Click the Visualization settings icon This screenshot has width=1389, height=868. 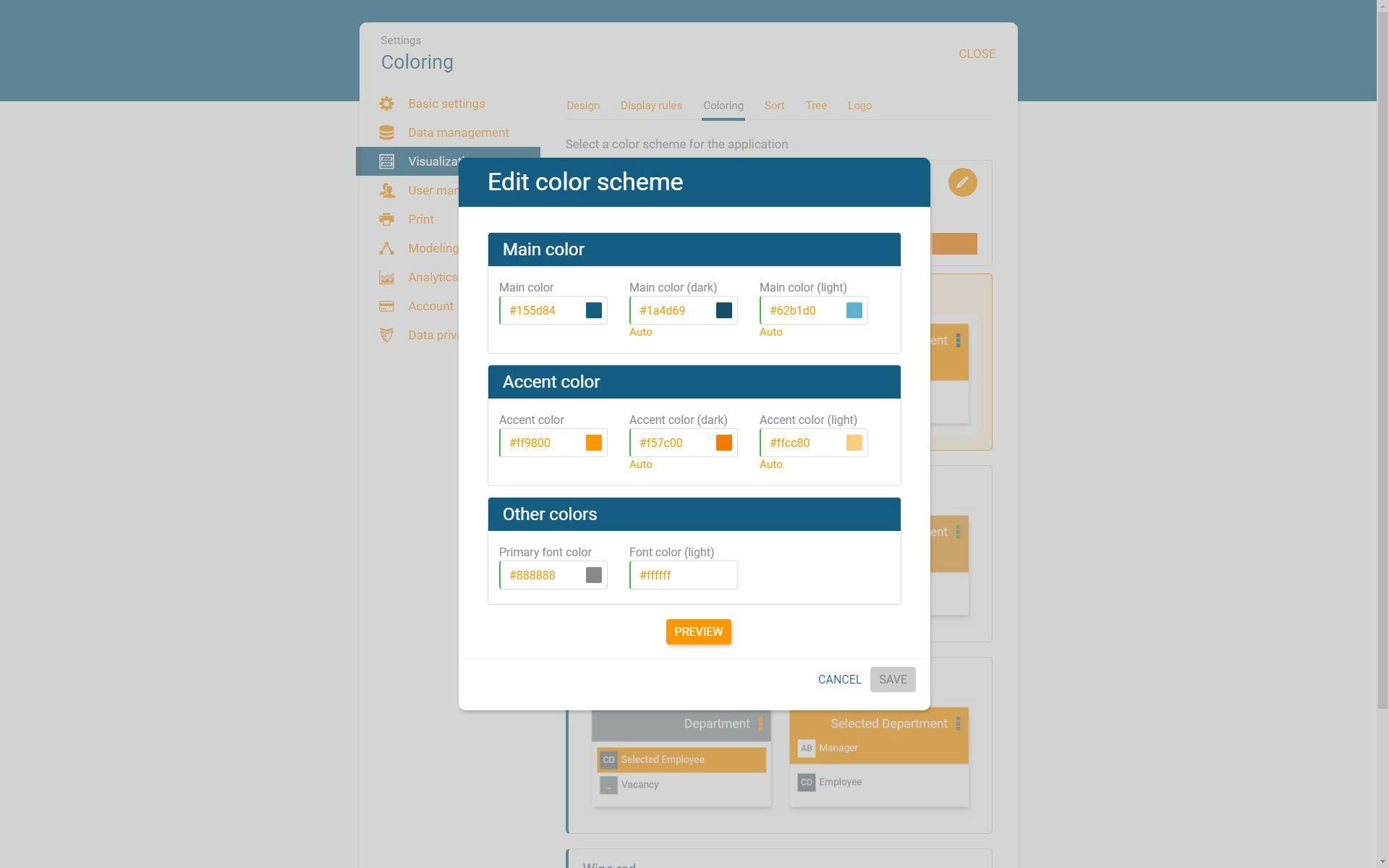click(386, 160)
